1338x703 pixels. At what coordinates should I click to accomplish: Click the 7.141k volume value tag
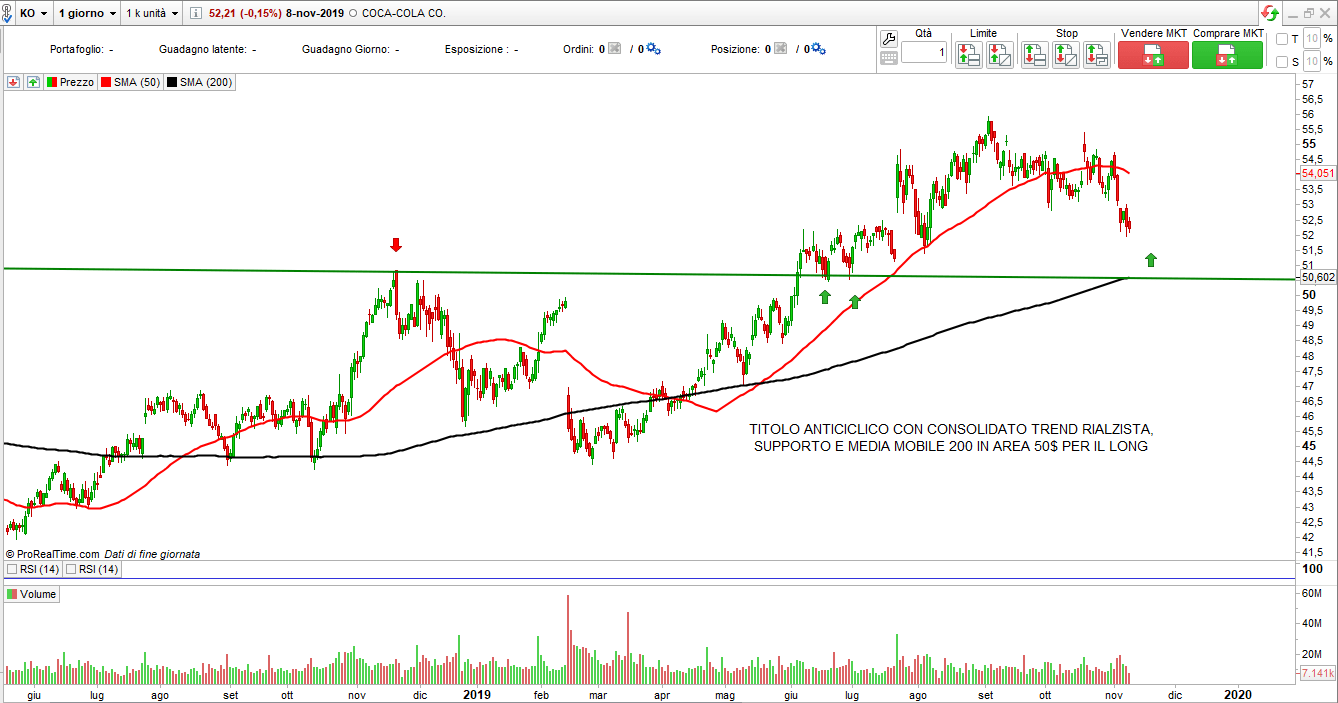(x=1318, y=674)
